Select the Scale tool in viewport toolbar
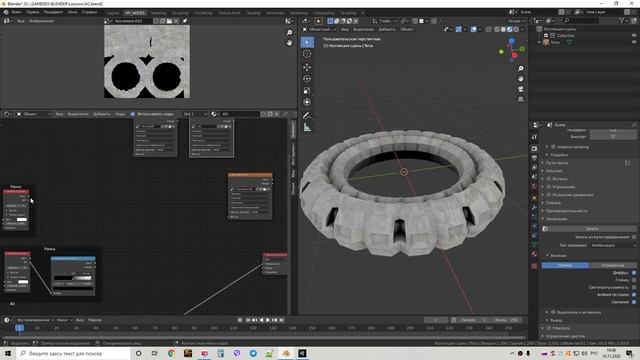This screenshot has width=640, height=360. pyautogui.click(x=307, y=90)
